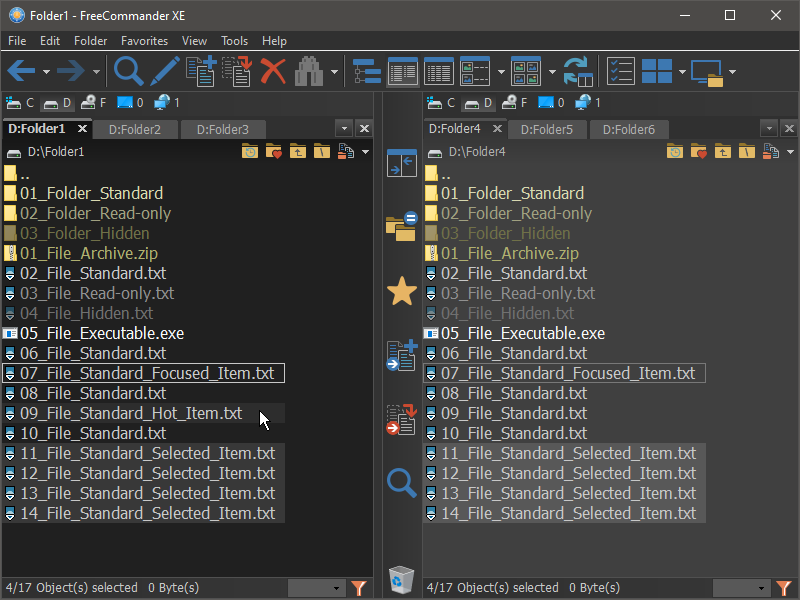Select 05_File_Executable.exe in the right panel

click(522, 333)
